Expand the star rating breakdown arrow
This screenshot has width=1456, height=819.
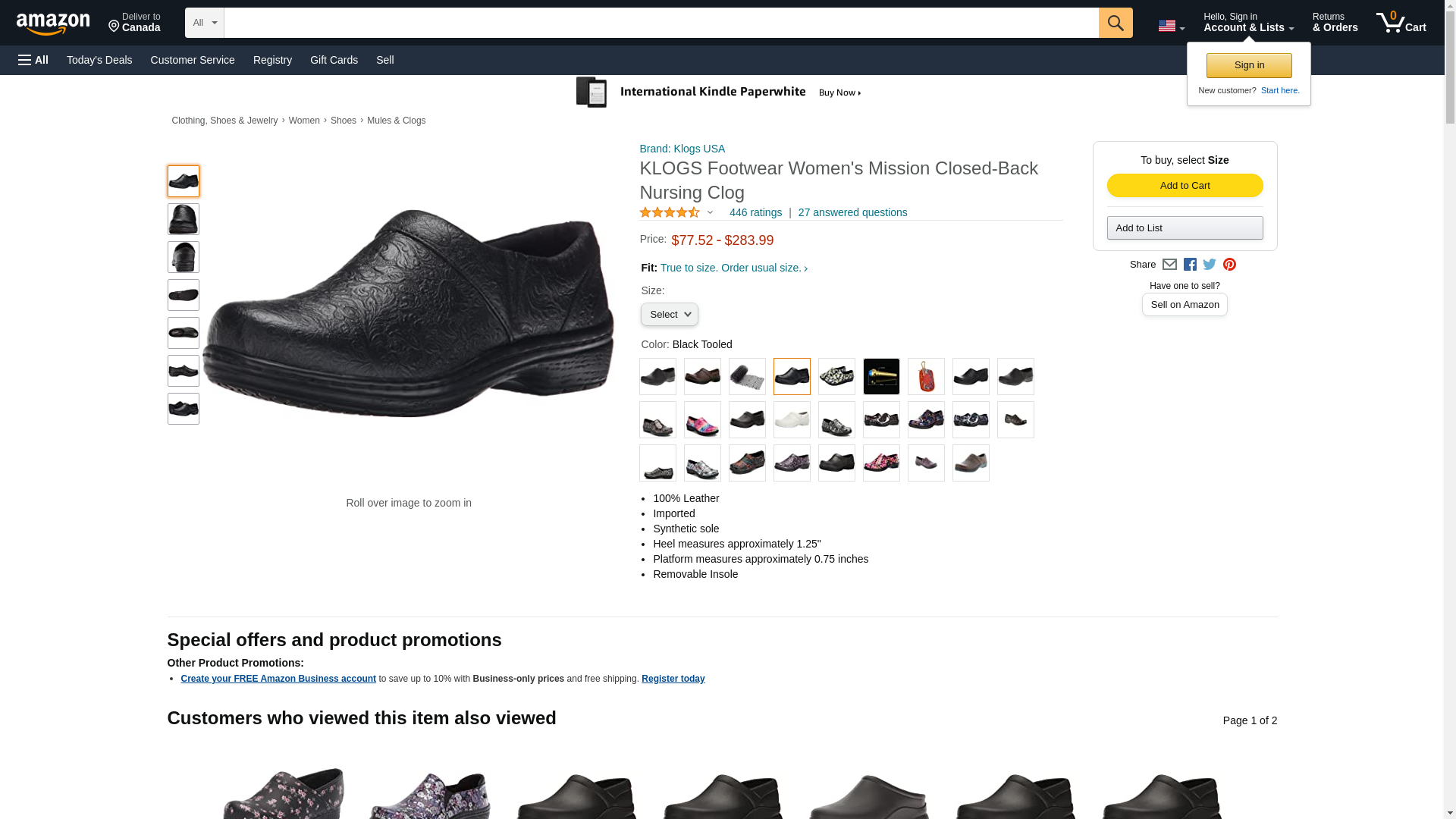click(x=710, y=213)
